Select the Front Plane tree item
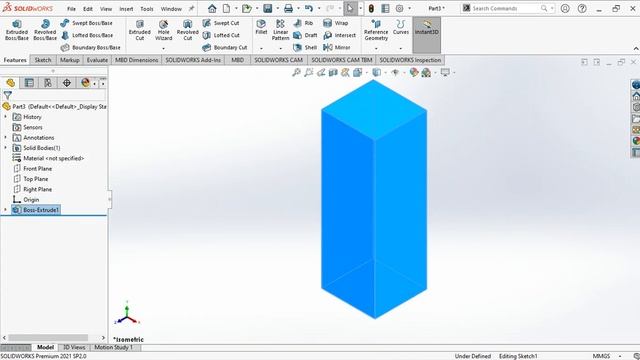 coord(33,169)
